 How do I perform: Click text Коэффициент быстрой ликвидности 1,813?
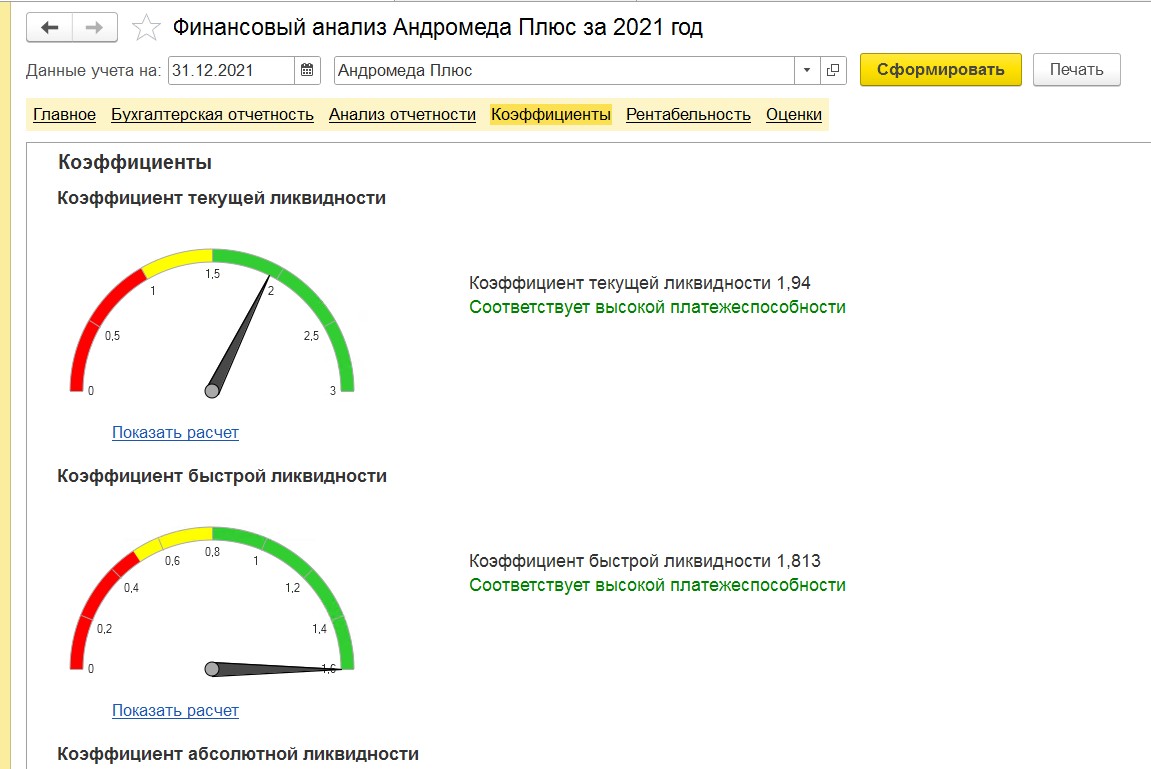[x=645, y=561]
